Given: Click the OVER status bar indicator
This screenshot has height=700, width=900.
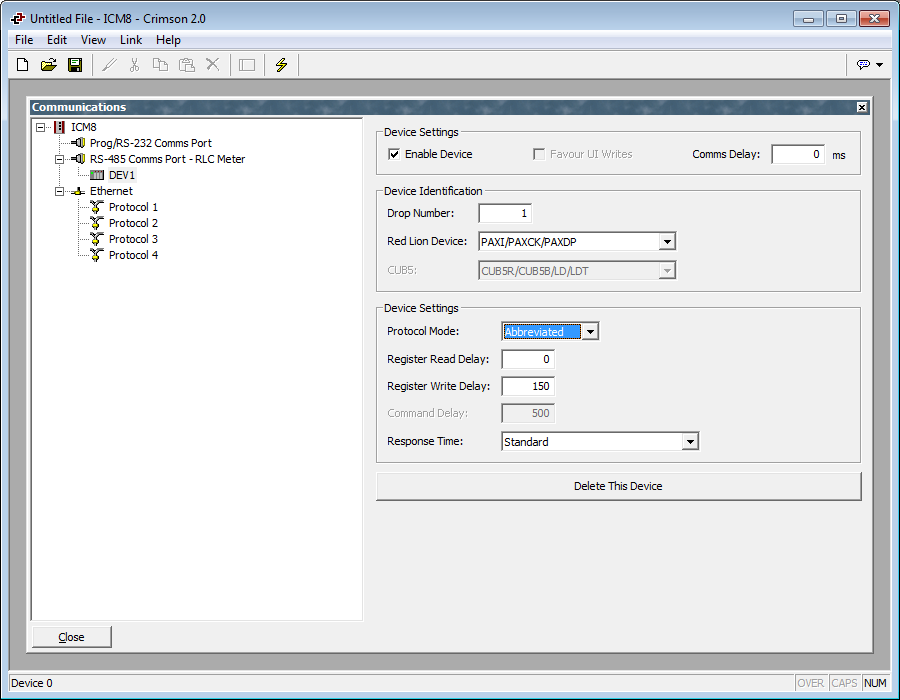Looking at the screenshot, I should click(x=810, y=683).
